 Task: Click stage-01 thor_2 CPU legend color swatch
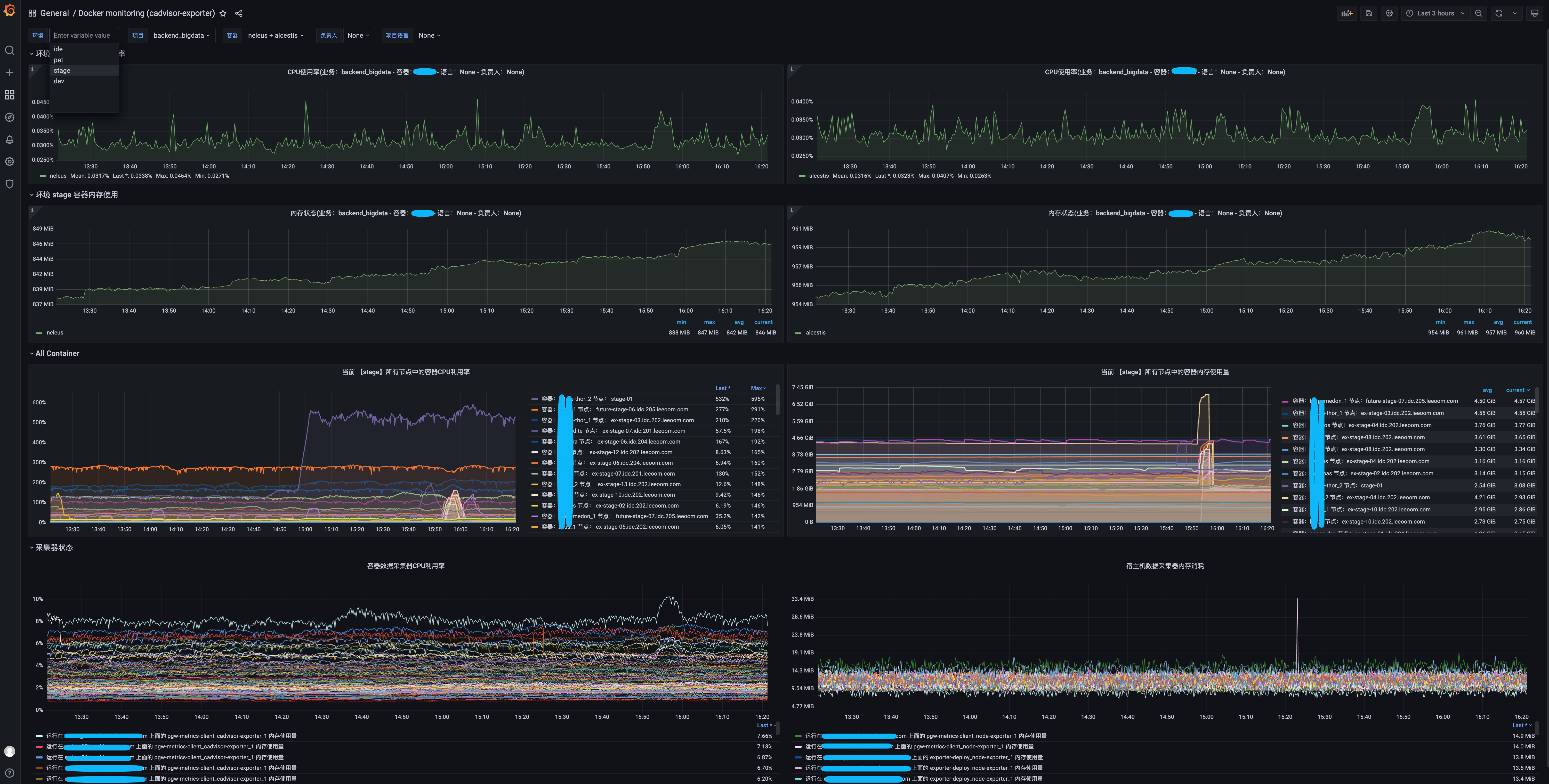click(535, 399)
